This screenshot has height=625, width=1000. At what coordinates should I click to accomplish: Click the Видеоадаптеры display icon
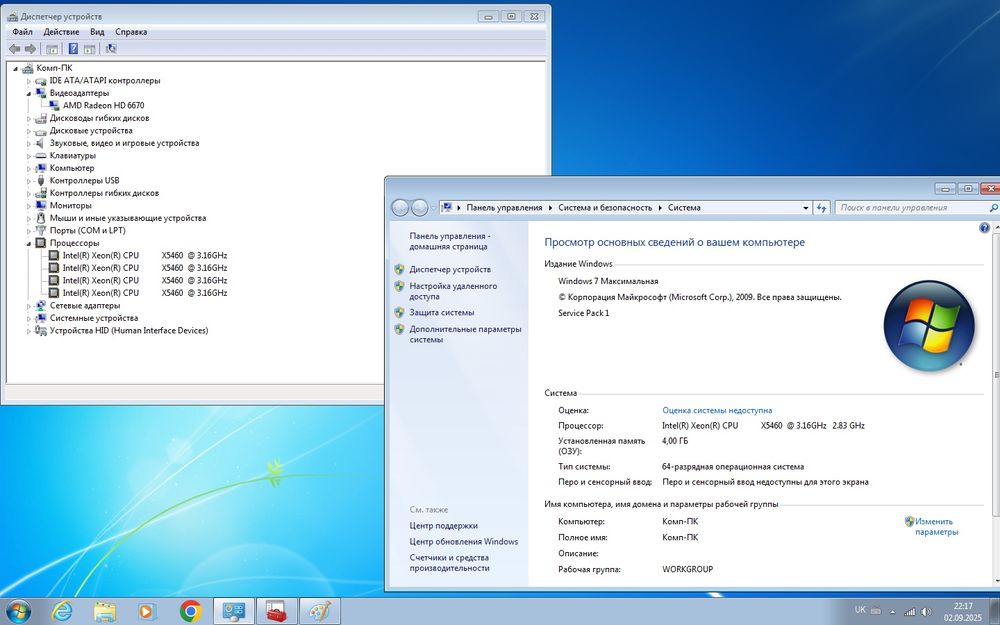point(41,93)
